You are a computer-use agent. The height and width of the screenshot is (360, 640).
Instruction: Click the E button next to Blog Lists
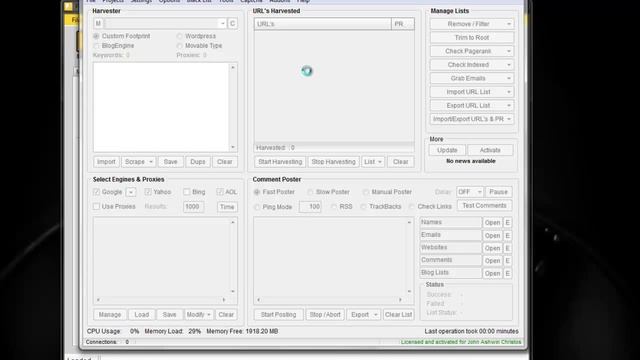click(507, 273)
